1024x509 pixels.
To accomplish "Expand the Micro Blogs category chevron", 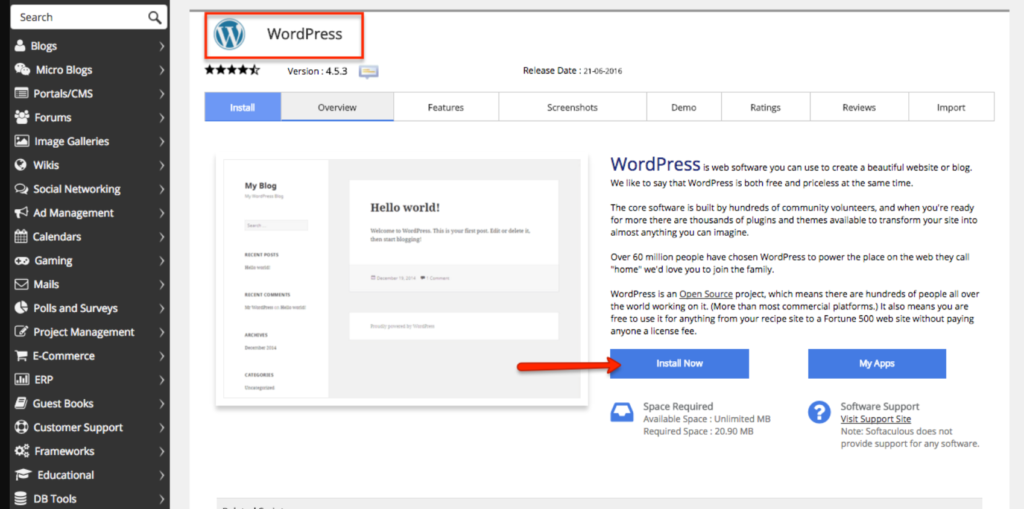I will pyautogui.click(x=161, y=70).
